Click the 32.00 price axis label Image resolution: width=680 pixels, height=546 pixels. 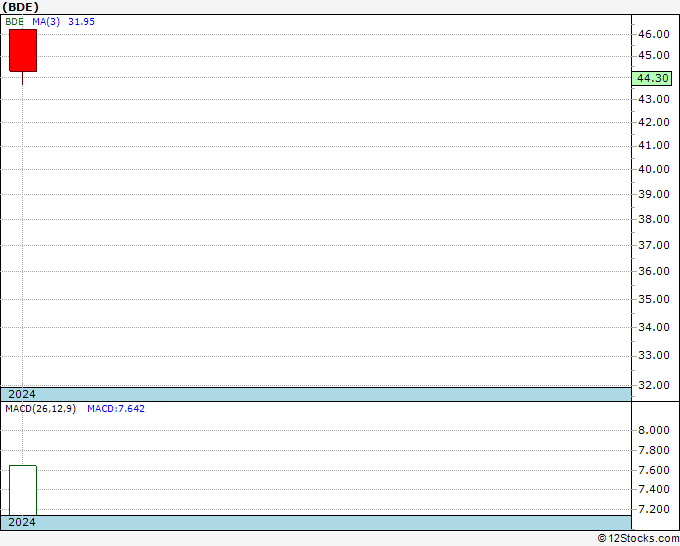[x=654, y=385]
